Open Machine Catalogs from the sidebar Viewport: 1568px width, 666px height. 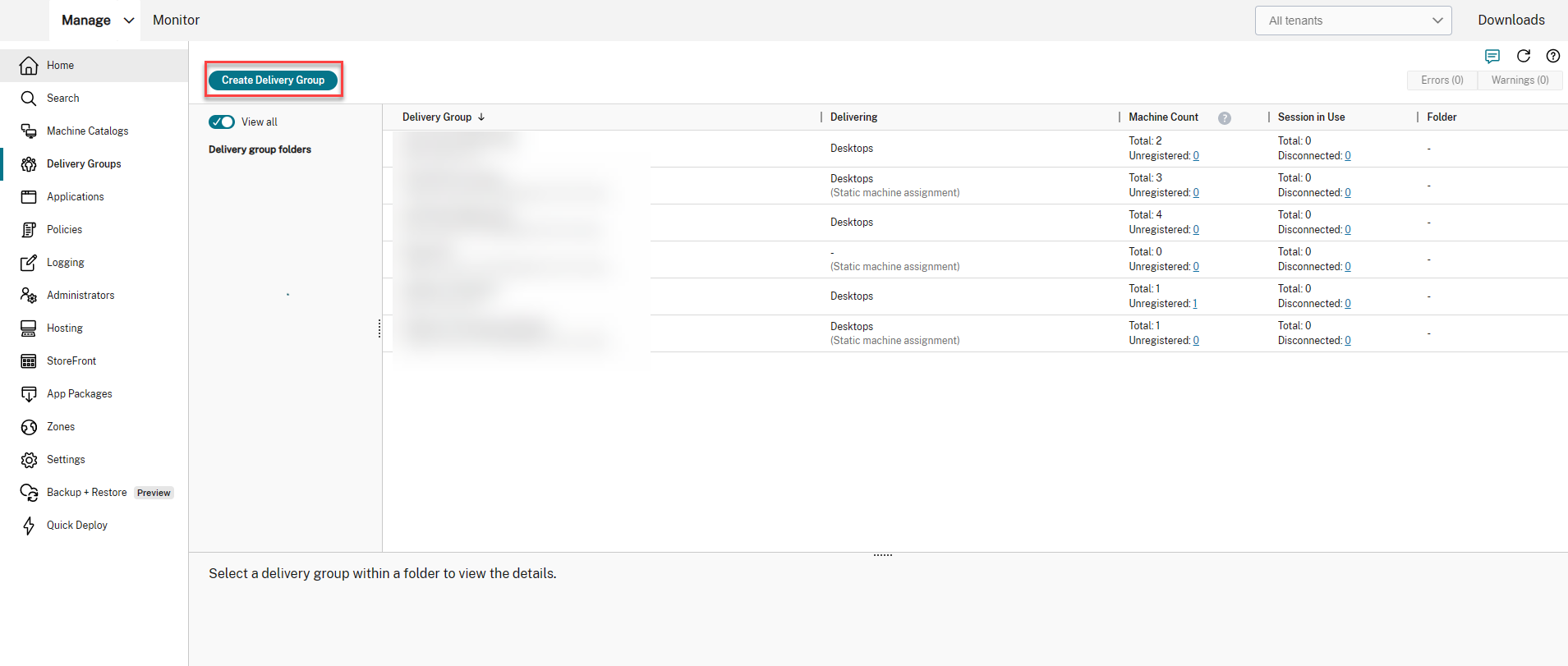click(87, 131)
